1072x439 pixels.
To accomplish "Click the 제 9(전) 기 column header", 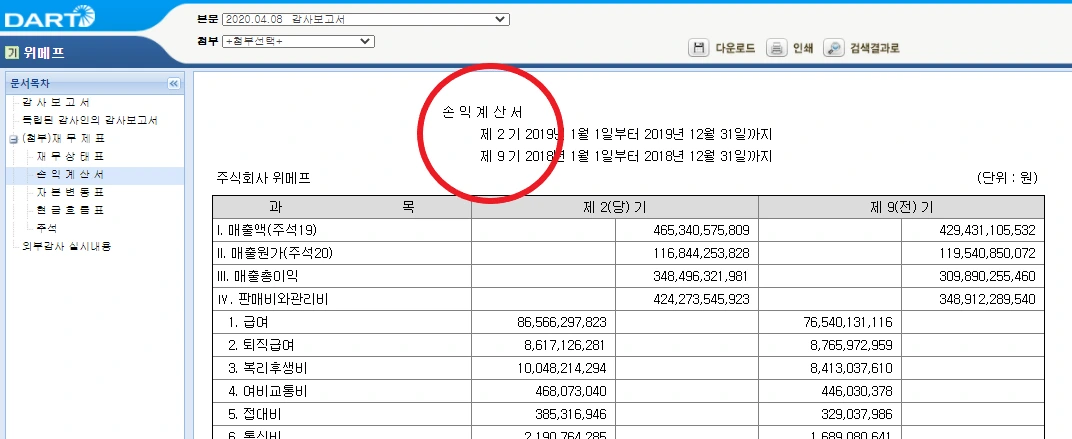I will tap(901, 207).
